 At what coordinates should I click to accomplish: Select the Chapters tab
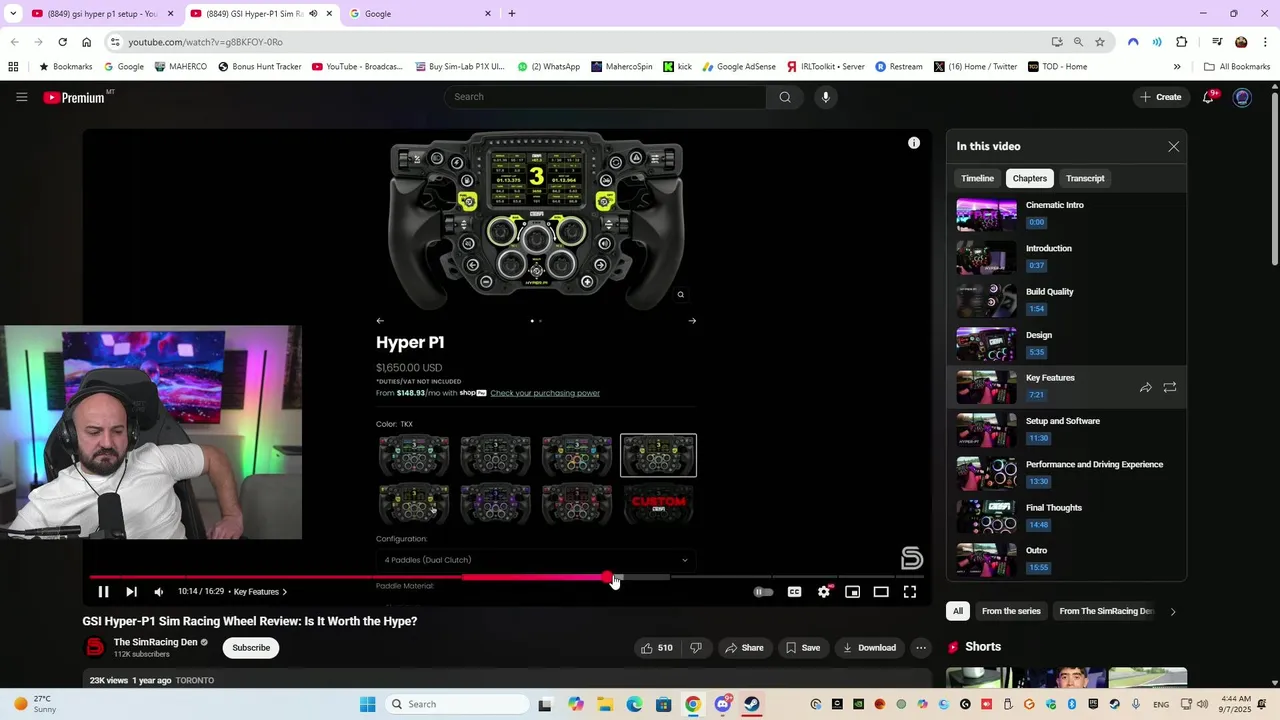(x=1029, y=178)
